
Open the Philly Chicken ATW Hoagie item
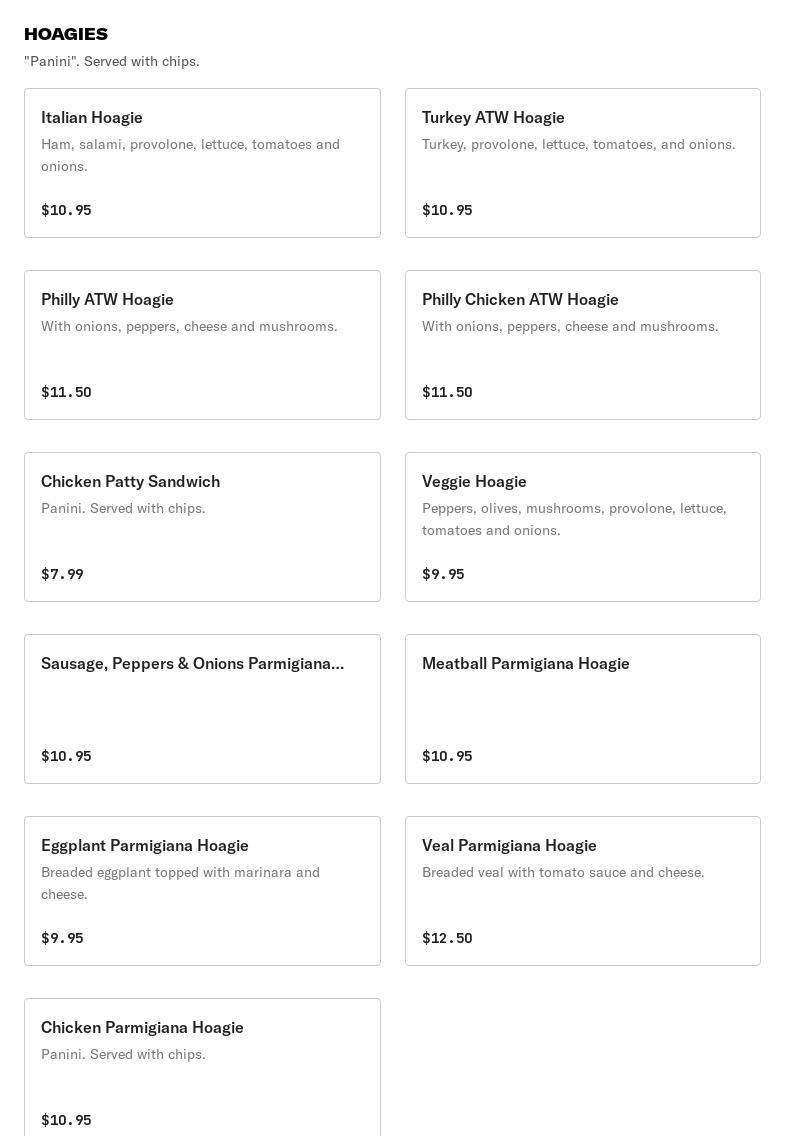[x=582, y=345]
